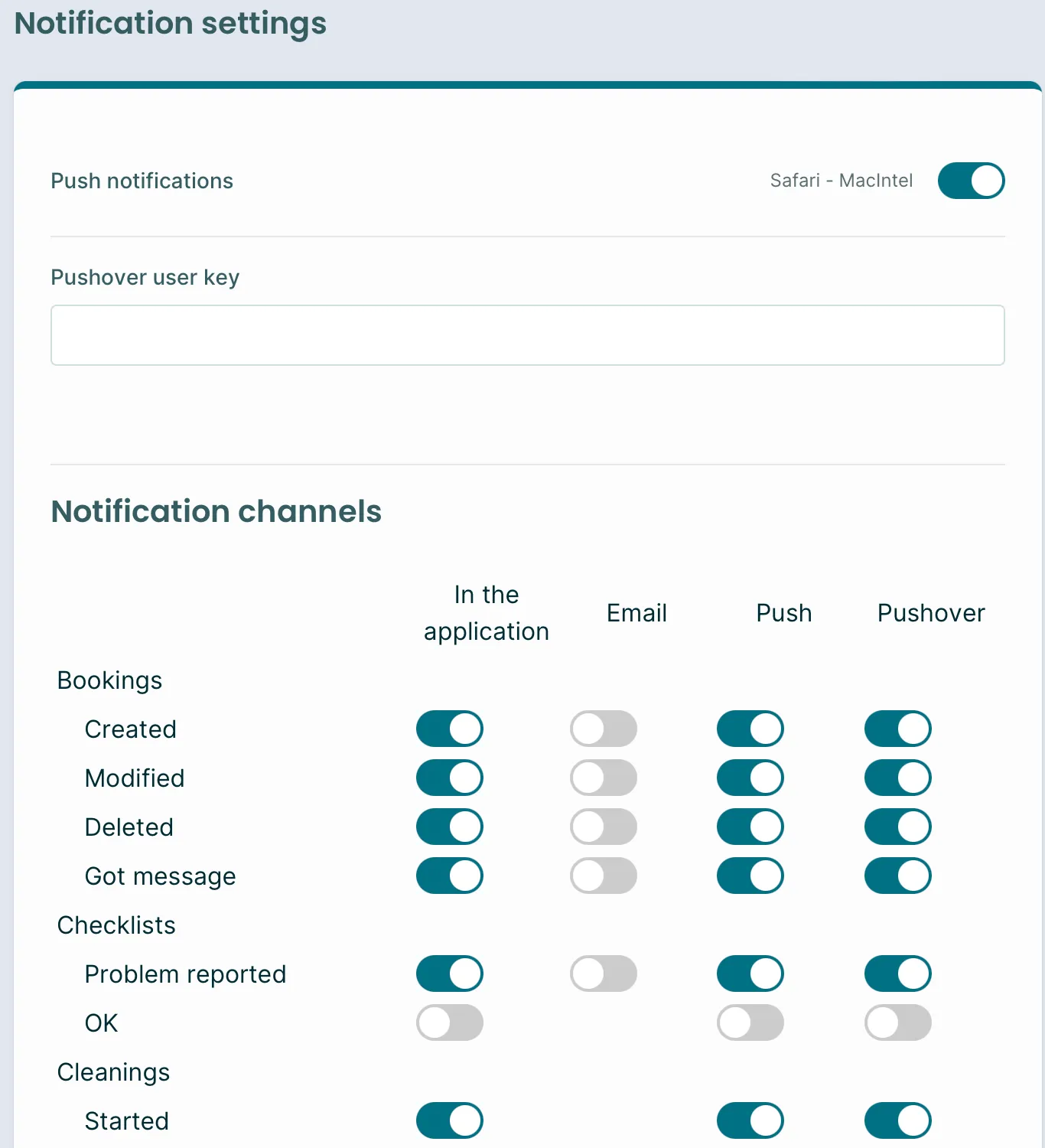Focus the Pushover user key field

(528, 335)
